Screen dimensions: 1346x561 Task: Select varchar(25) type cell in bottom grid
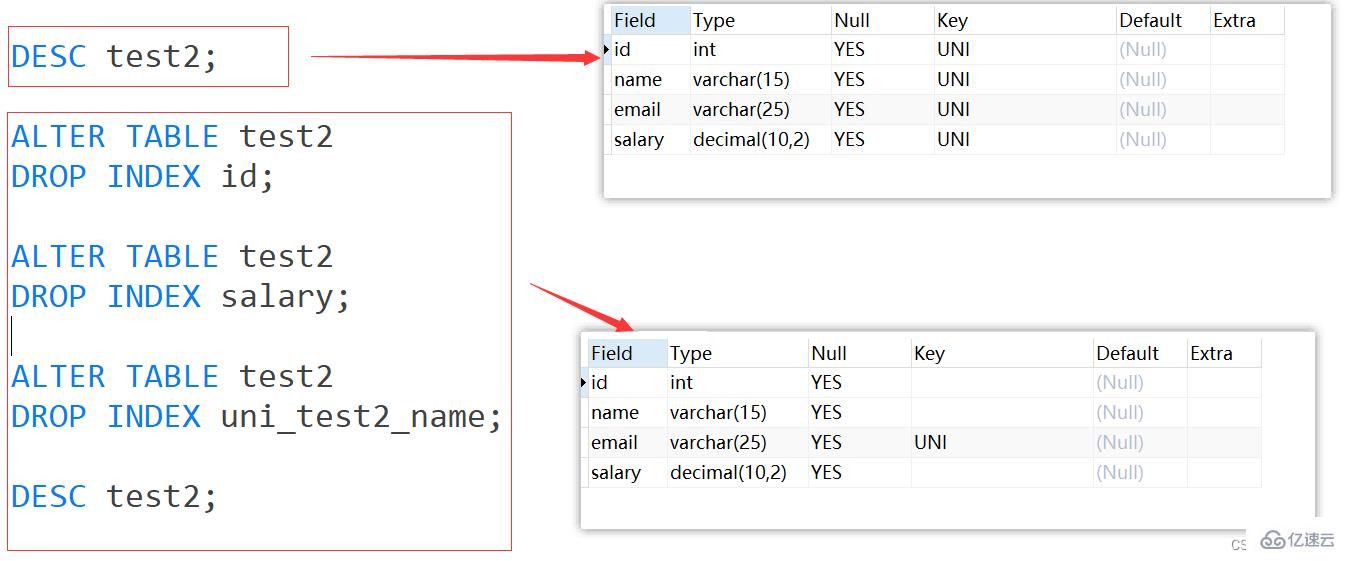(x=737, y=443)
